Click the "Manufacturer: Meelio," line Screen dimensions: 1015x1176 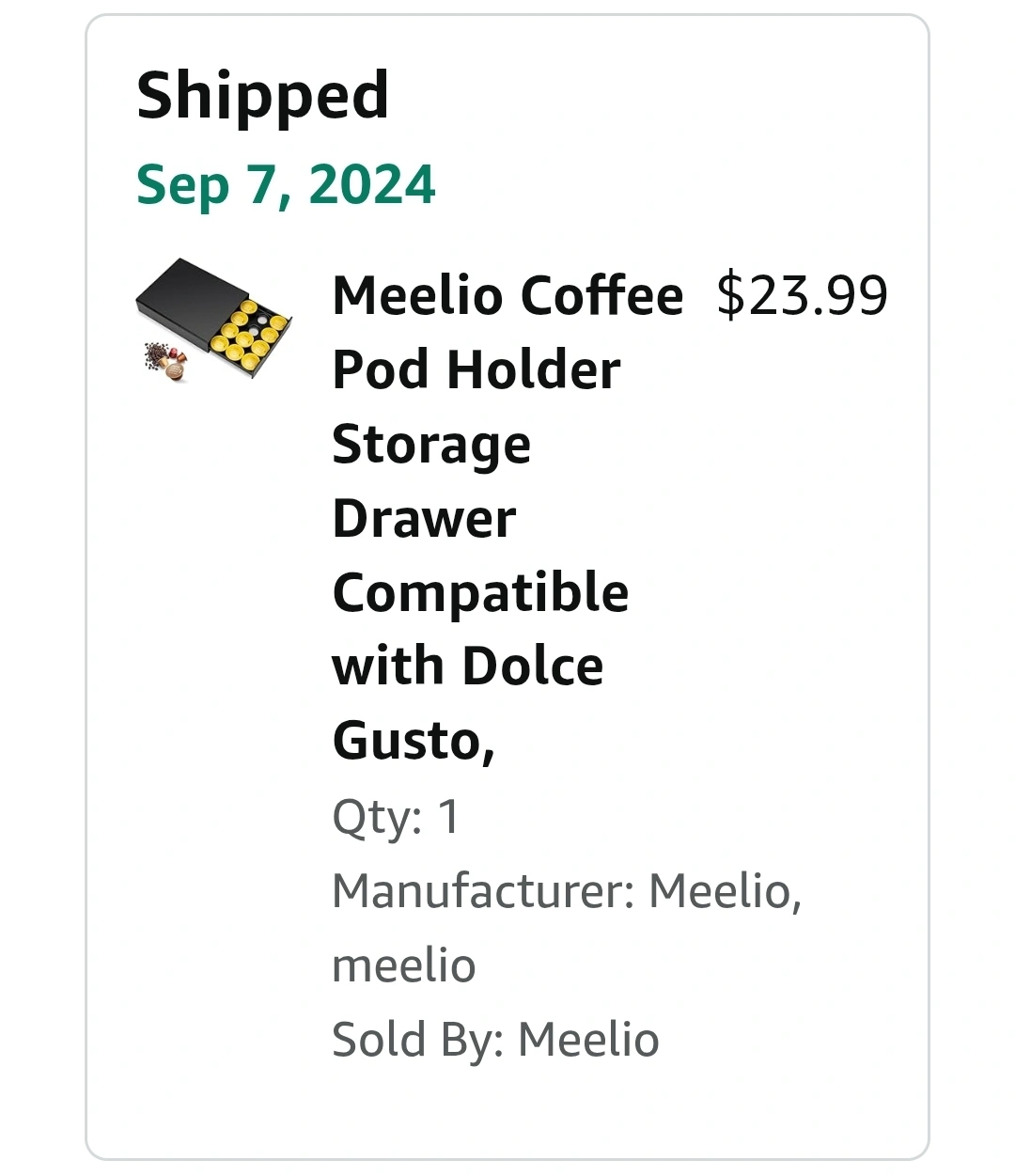tap(567, 890)
